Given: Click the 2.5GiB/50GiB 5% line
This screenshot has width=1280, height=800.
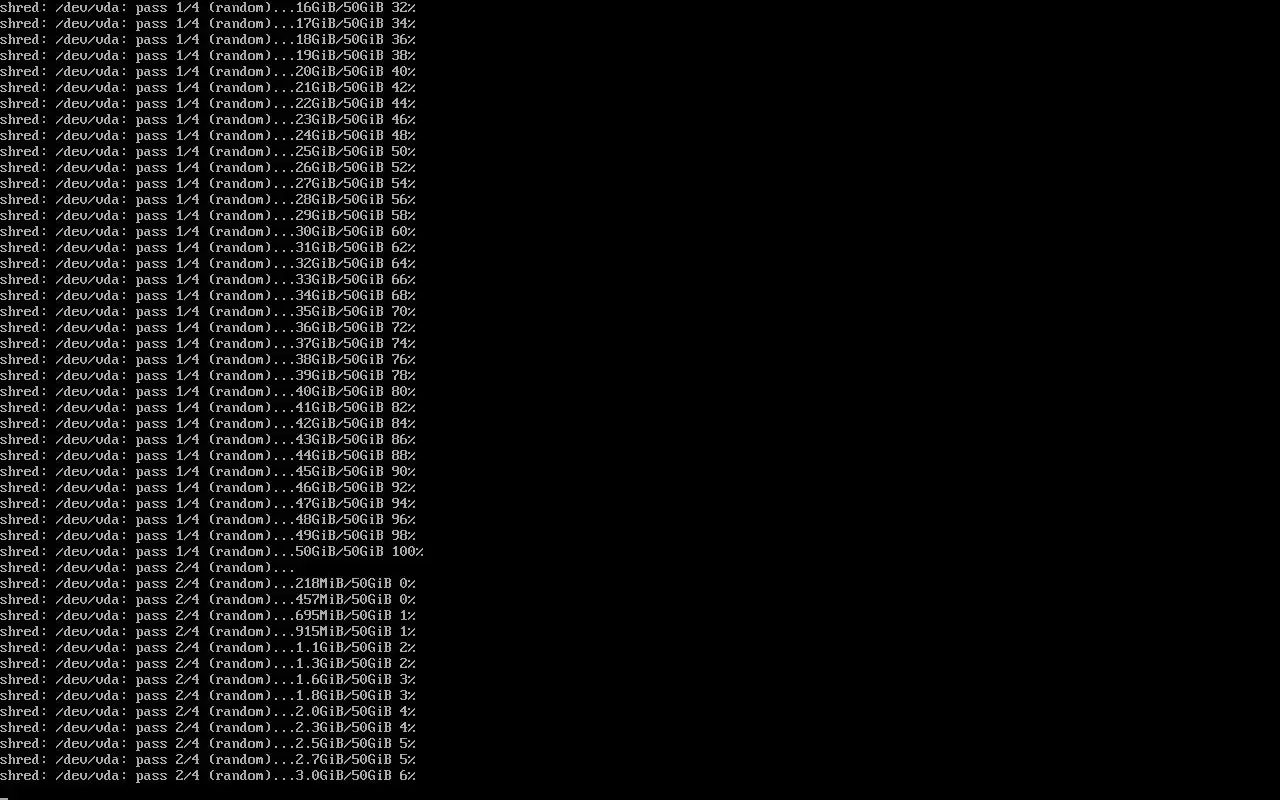Looking at the screenshot, I should (208, 743).
